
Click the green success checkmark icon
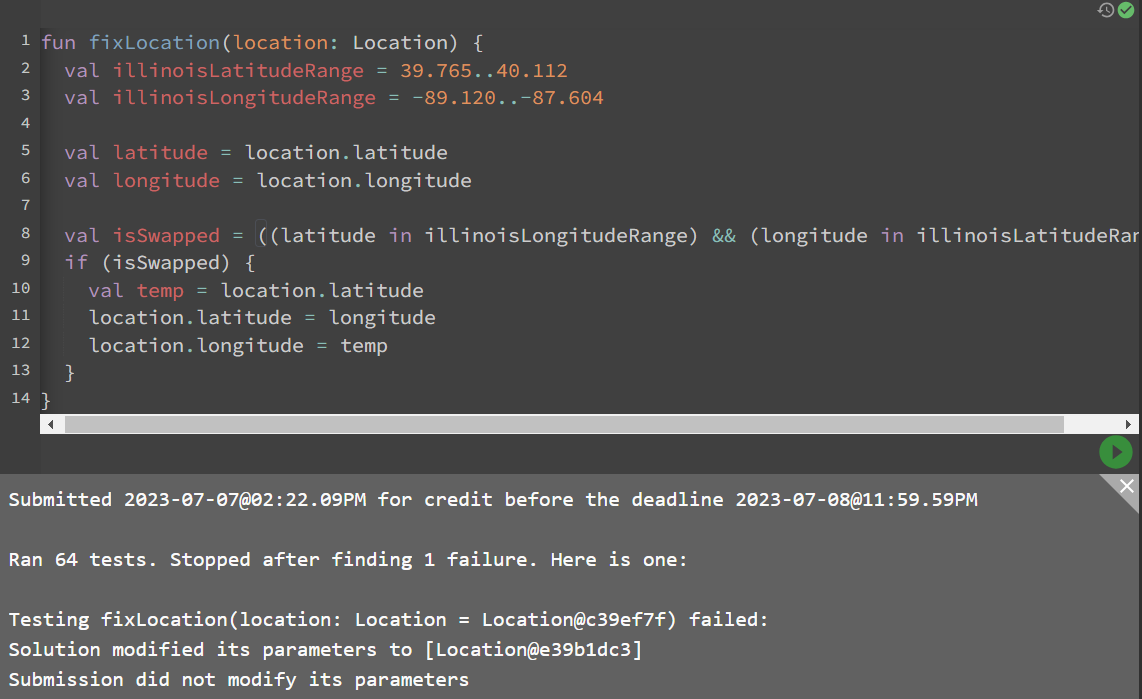click(x=1126, y=10)
